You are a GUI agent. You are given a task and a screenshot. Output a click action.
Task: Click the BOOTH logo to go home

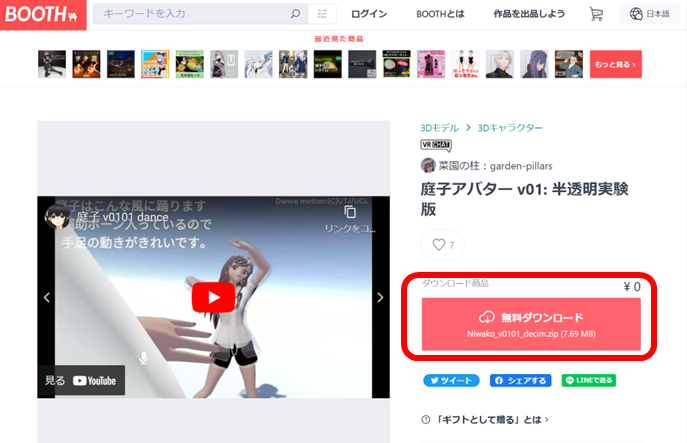tap(40, 15)
